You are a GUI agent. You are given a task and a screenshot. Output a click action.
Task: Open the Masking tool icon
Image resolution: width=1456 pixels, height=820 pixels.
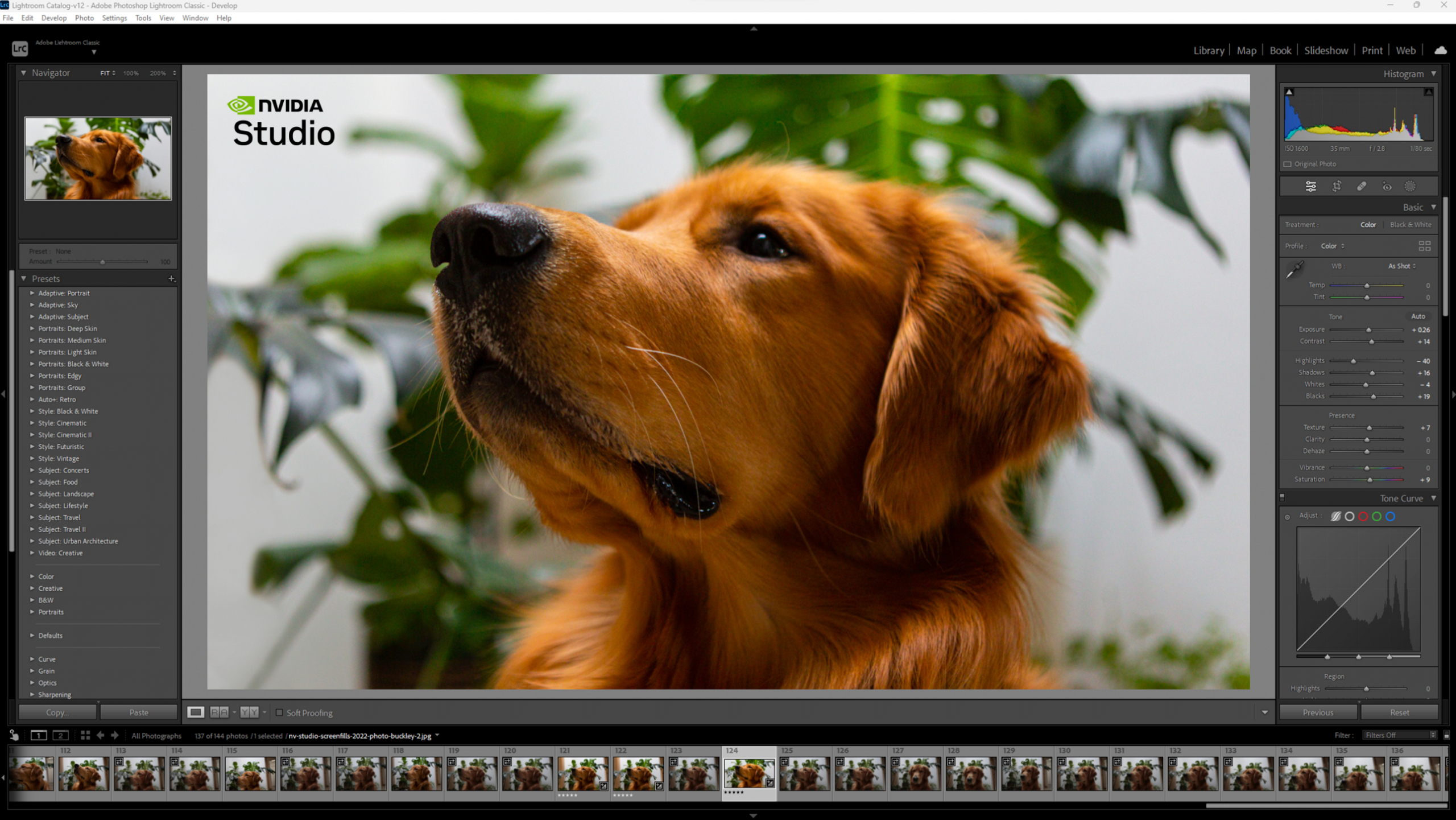click(1410, 186)
